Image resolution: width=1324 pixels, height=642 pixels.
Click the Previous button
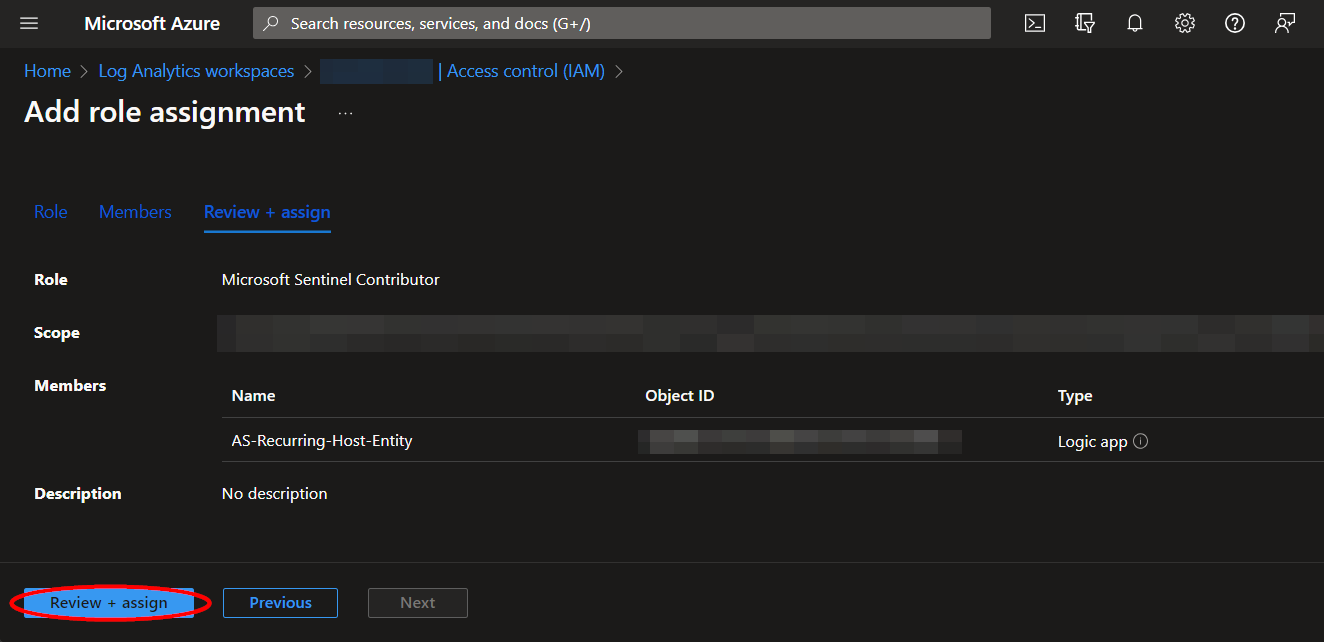[280, 603]
